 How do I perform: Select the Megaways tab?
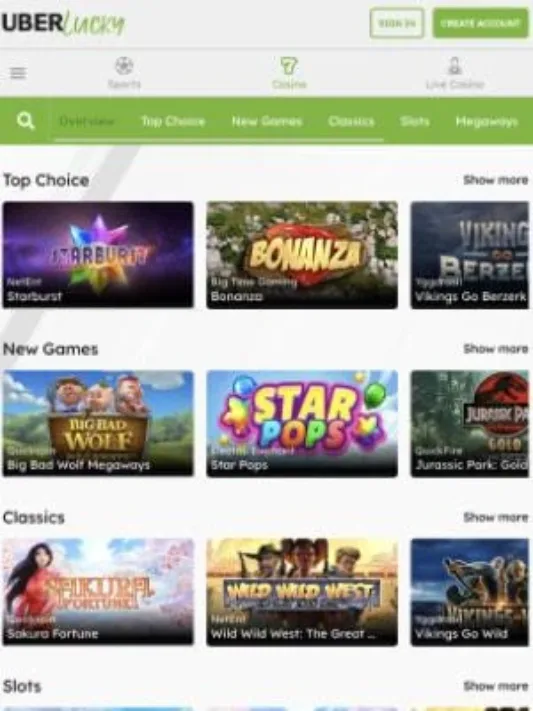486,122
